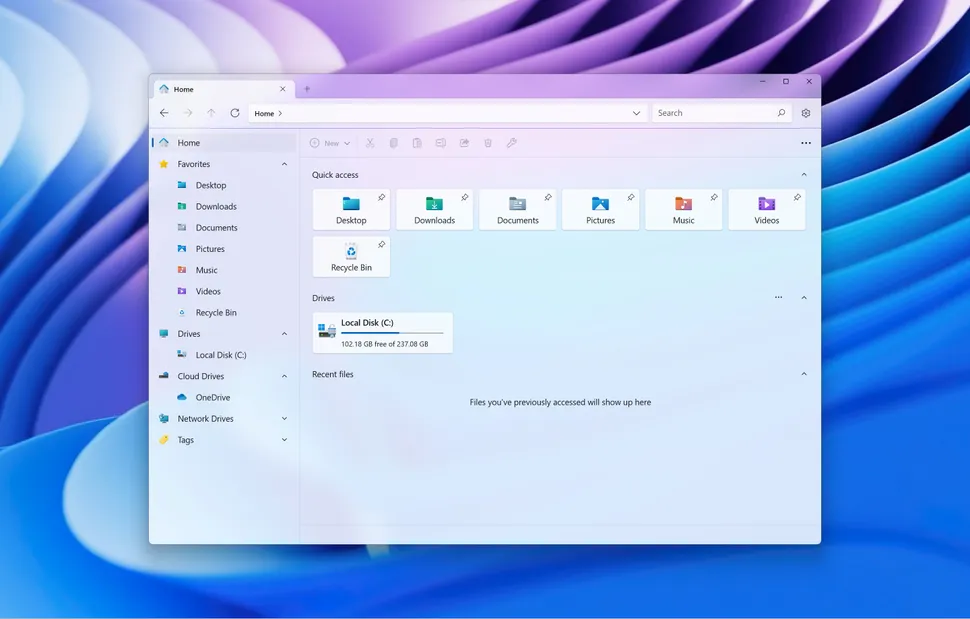The height and width of the screenshot is (619, 970).
Task: Collapse the Favorites section
Action: tap(286, 163)
